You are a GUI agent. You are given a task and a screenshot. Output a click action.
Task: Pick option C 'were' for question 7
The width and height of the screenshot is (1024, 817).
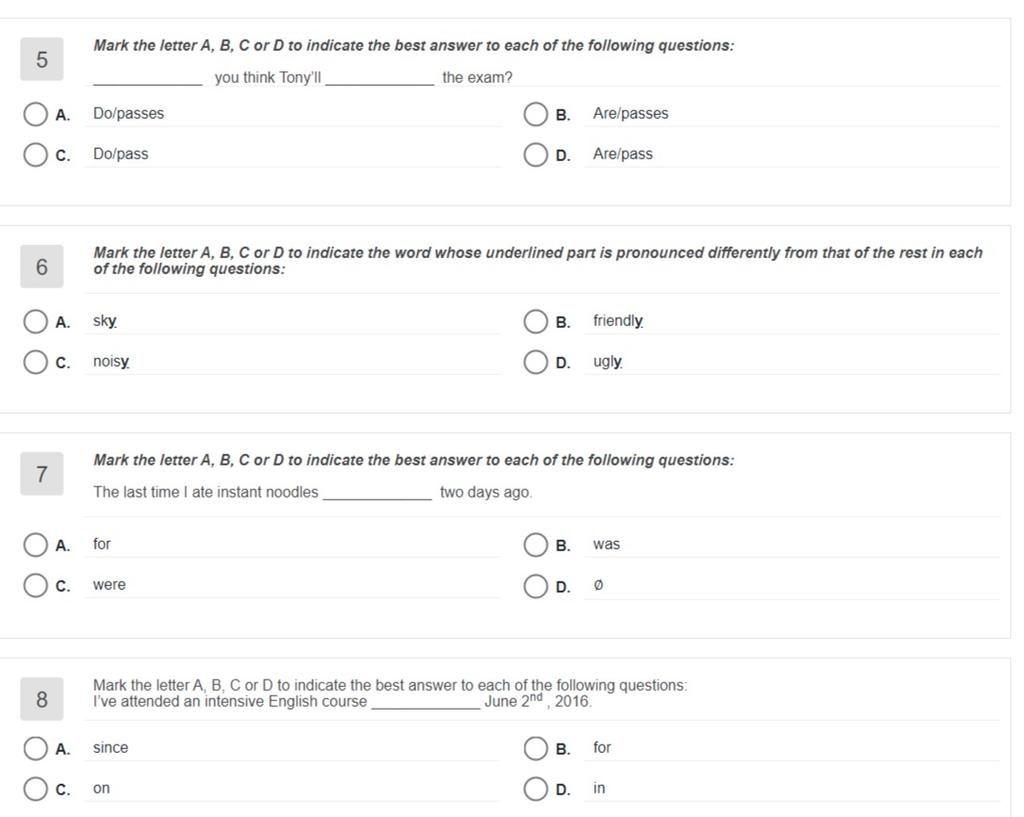tap(35, 586)
